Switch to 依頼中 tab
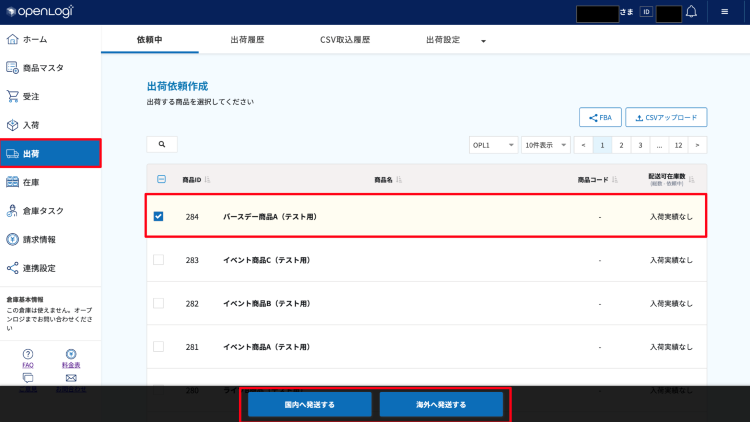Viewport: 750px width, 422px height. (150, 40)
